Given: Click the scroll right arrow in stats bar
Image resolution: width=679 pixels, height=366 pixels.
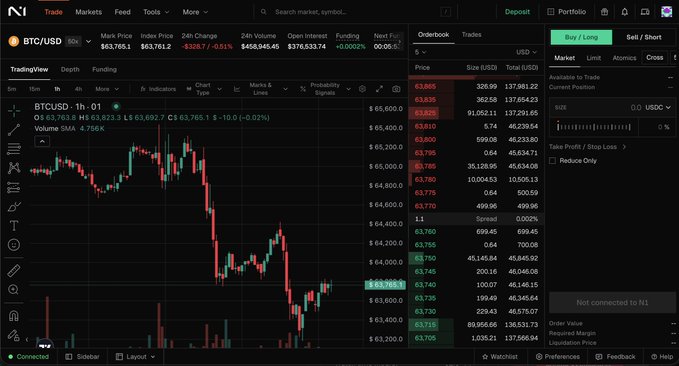Looking at the screenshot, I should [x=400, y=42].
